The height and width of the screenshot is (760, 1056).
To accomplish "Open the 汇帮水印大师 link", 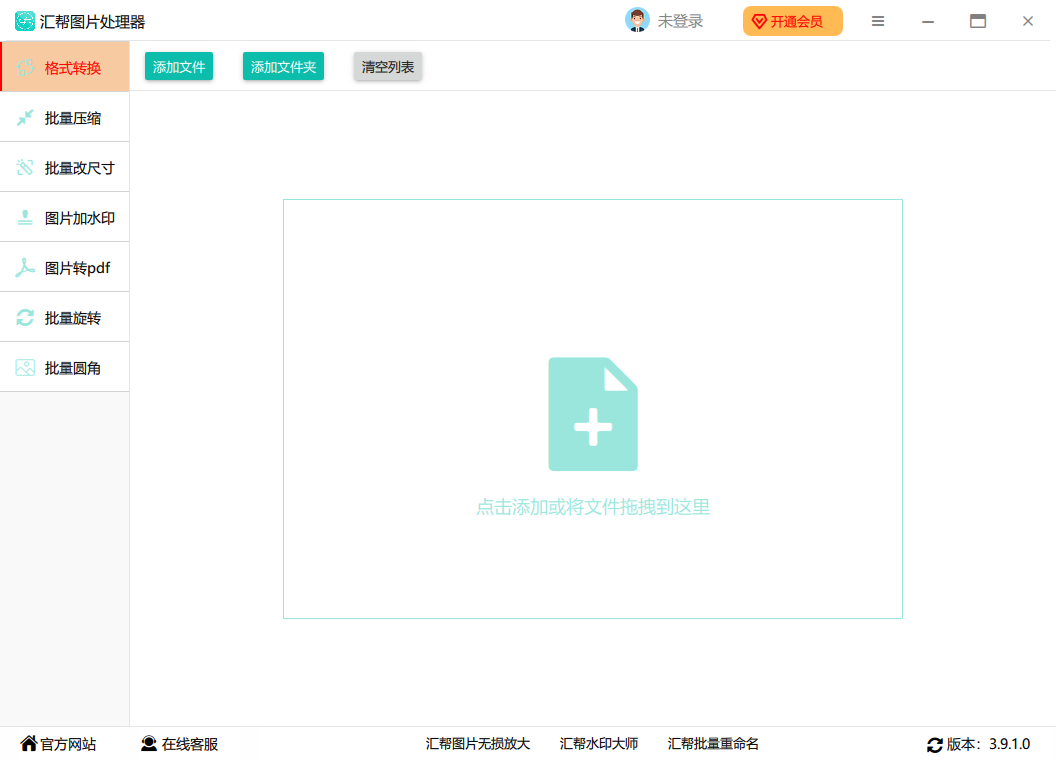I will tap(599, 744).
